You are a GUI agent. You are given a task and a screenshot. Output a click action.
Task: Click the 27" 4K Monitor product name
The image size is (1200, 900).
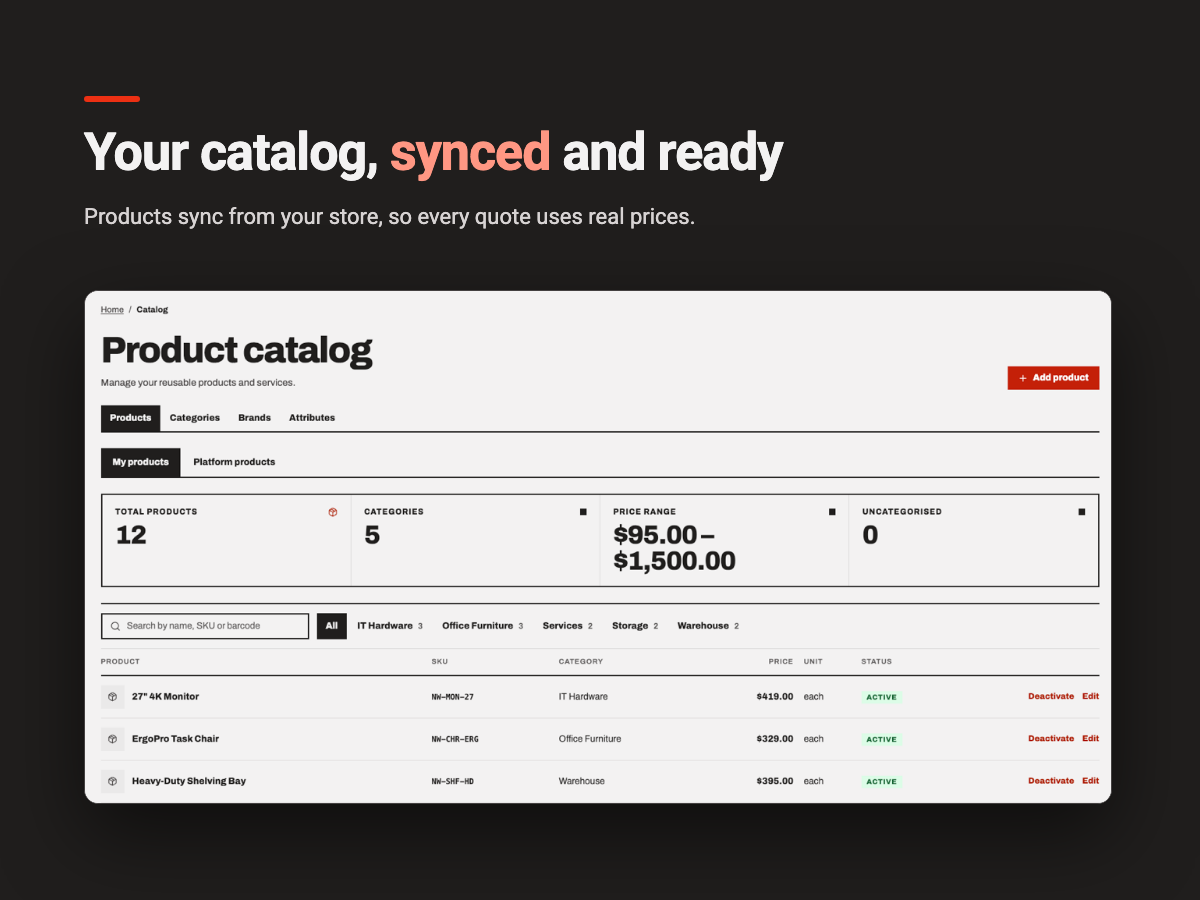point(166,697)
